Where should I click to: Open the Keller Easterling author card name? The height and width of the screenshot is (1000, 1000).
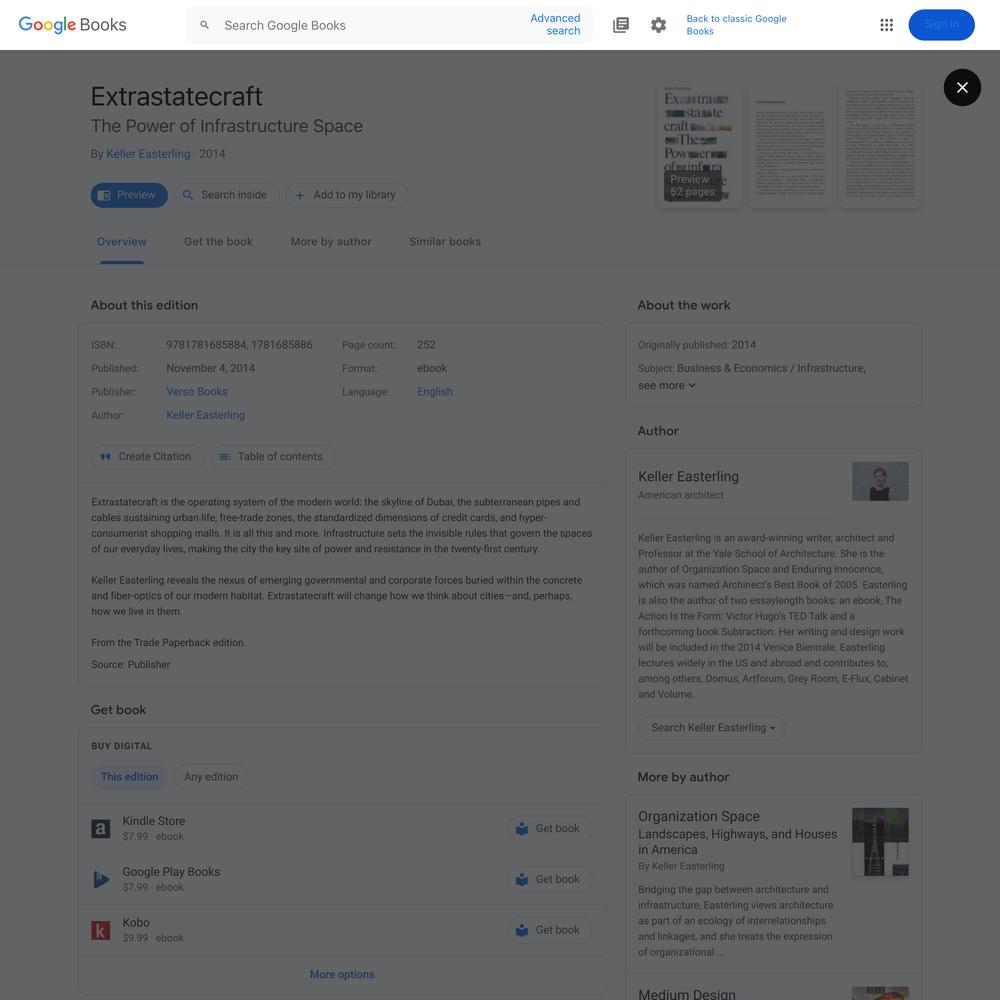[x=689, y=476]
